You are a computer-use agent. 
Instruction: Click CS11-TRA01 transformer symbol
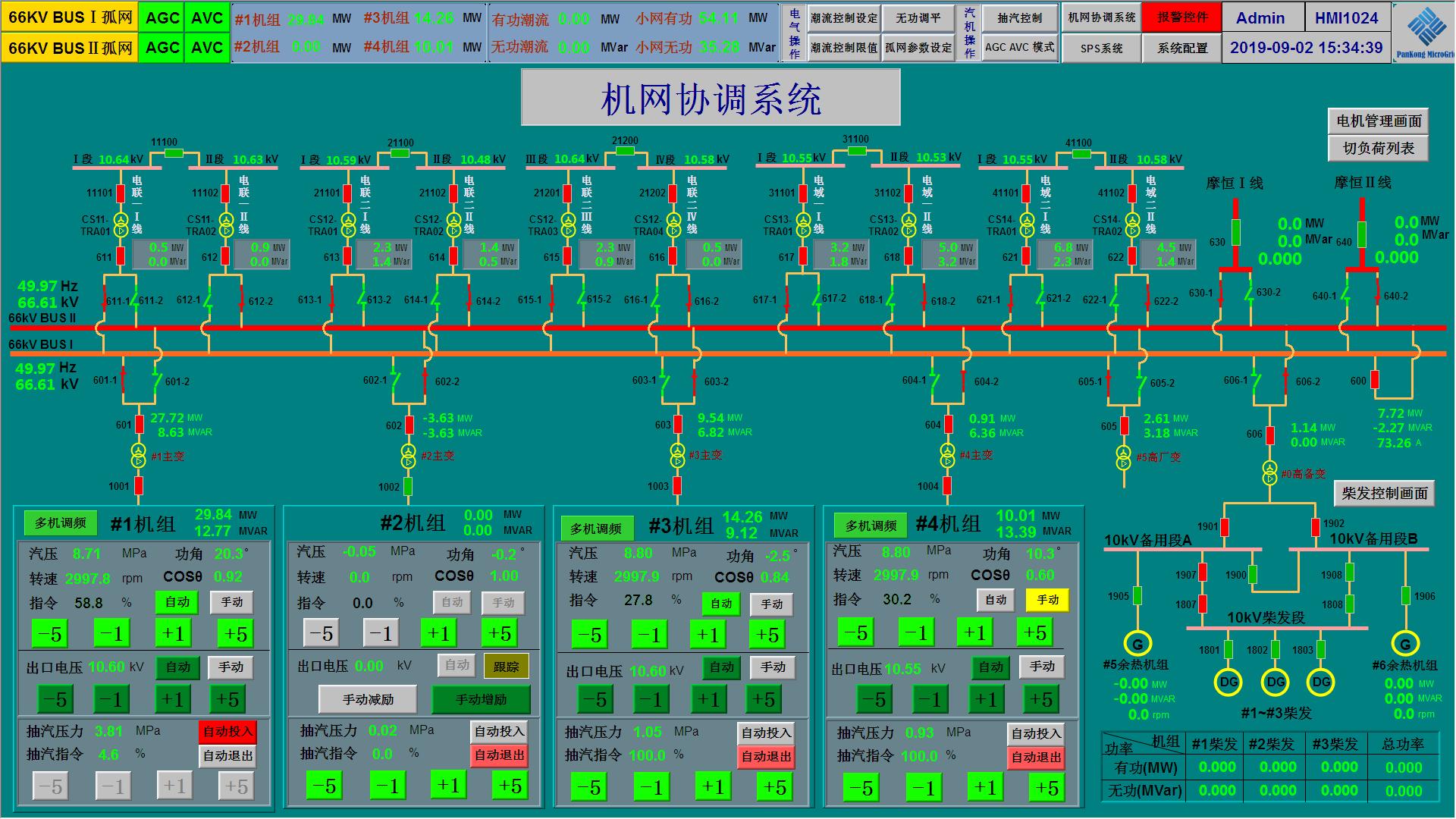121,225
